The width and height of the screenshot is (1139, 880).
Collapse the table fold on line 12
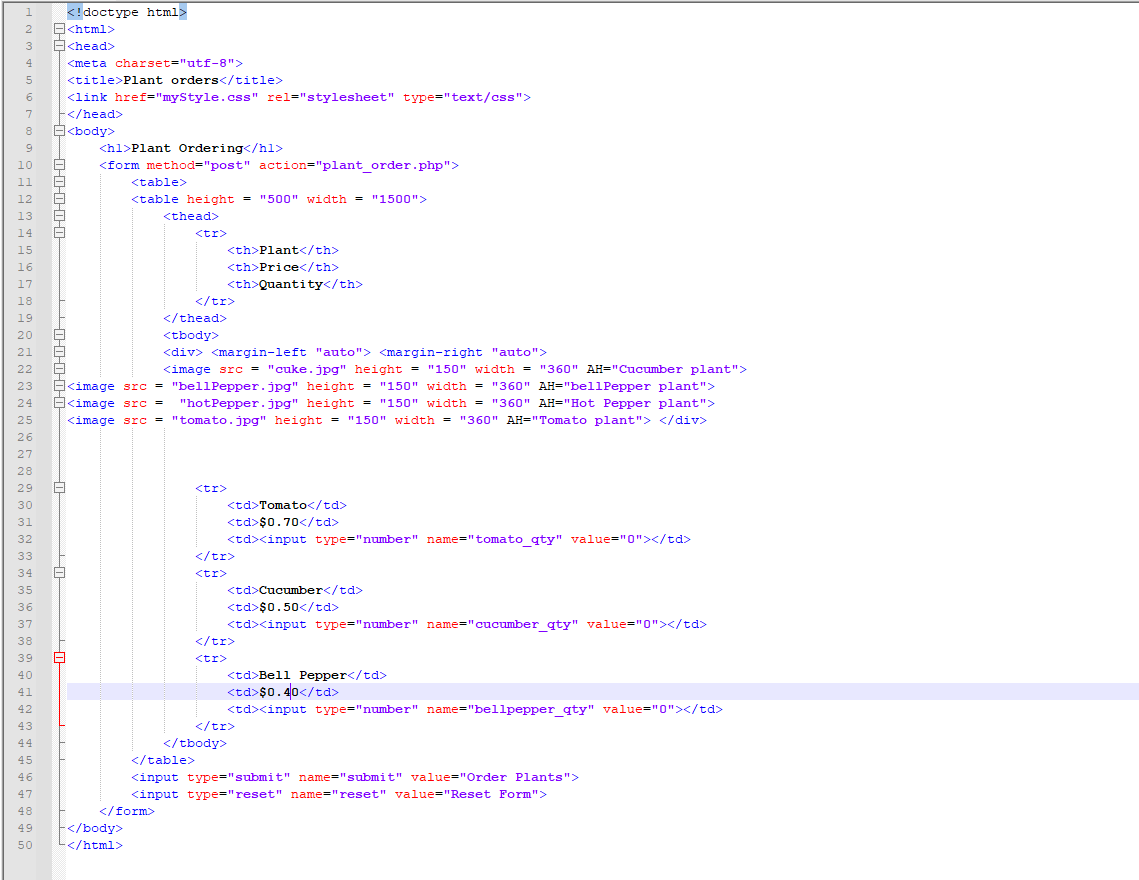[60, 198]
